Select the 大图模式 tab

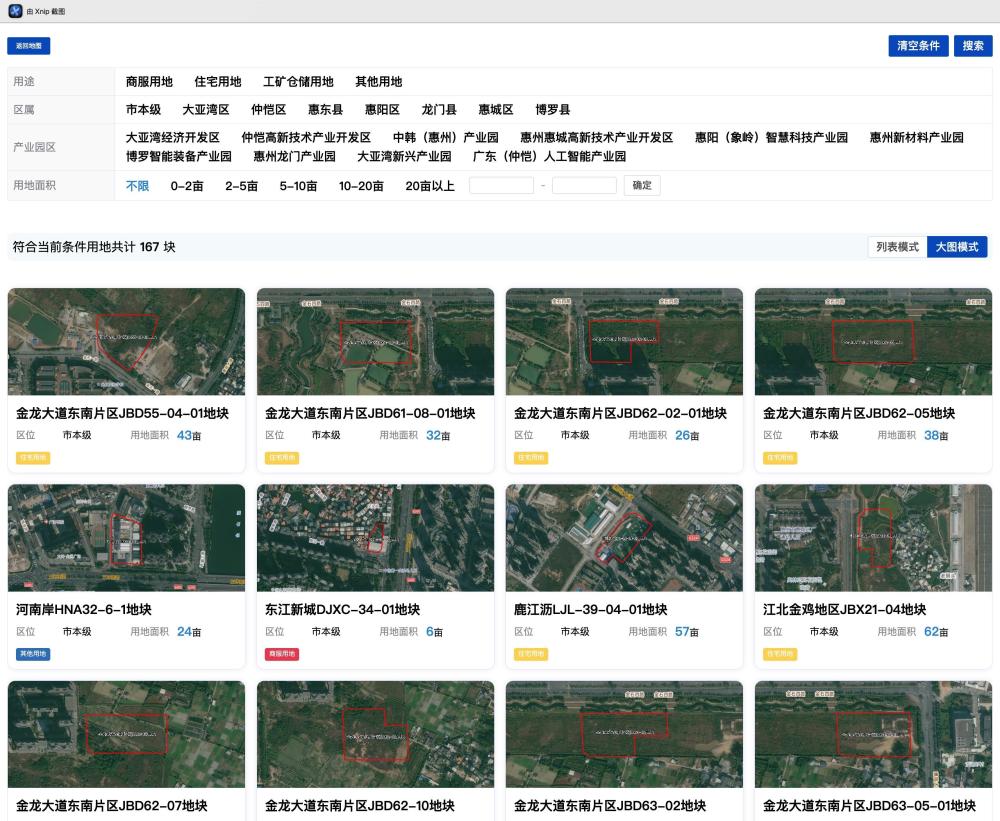pyautogui.click(x=957, y=246)
